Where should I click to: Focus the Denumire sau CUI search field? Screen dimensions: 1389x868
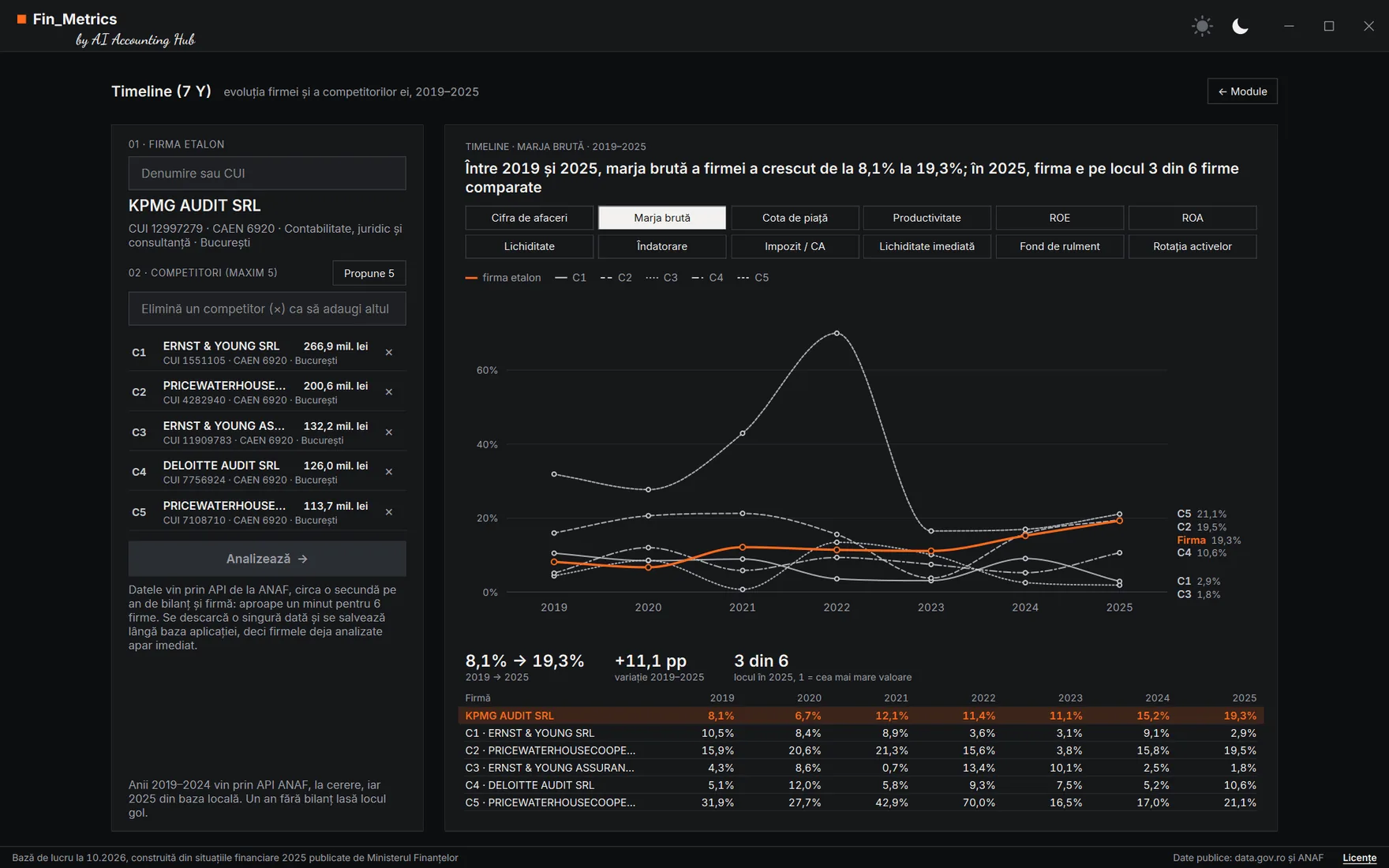pos(268,173)
